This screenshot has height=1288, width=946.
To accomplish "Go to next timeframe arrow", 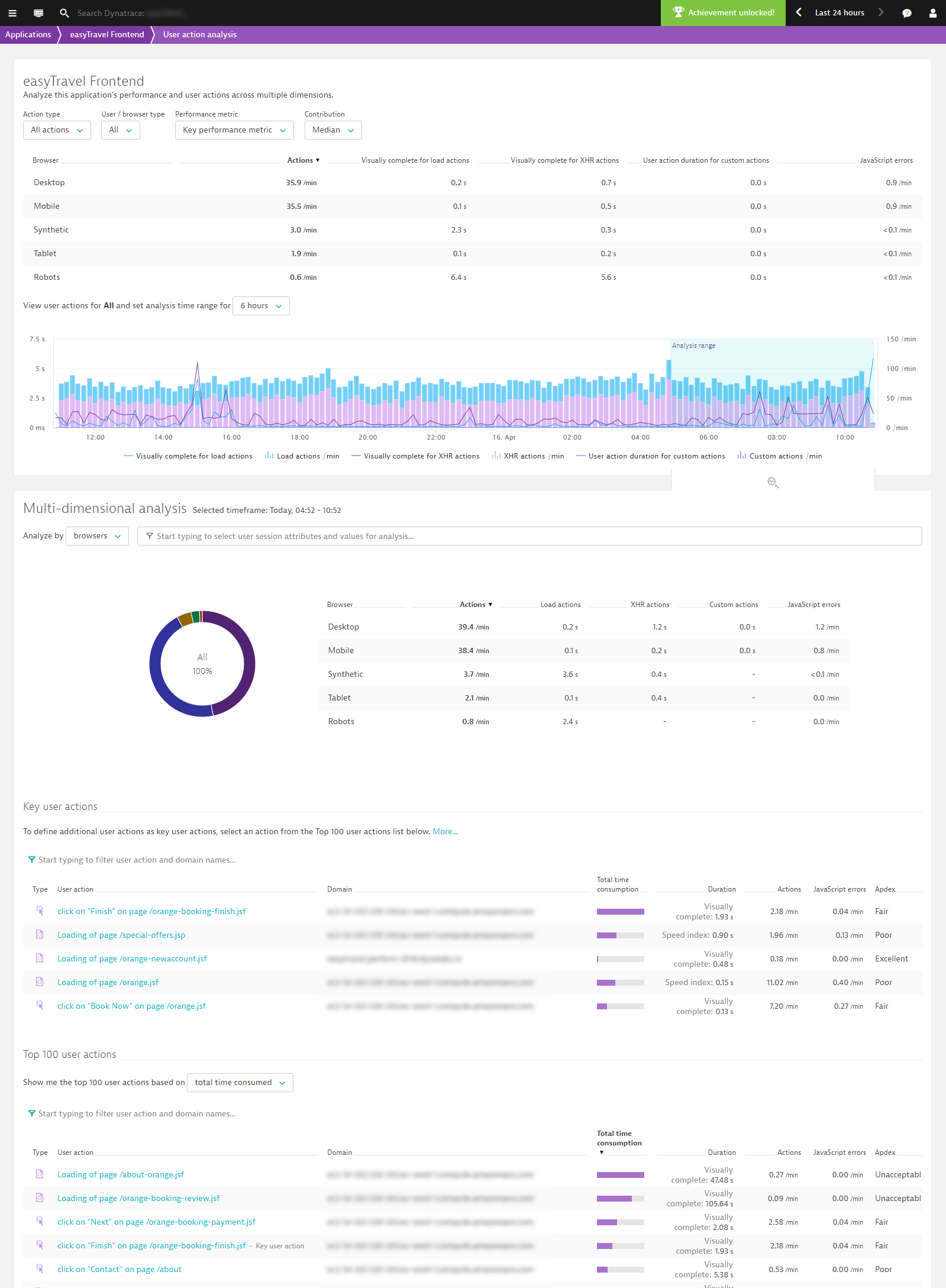I will coord(881,12).
